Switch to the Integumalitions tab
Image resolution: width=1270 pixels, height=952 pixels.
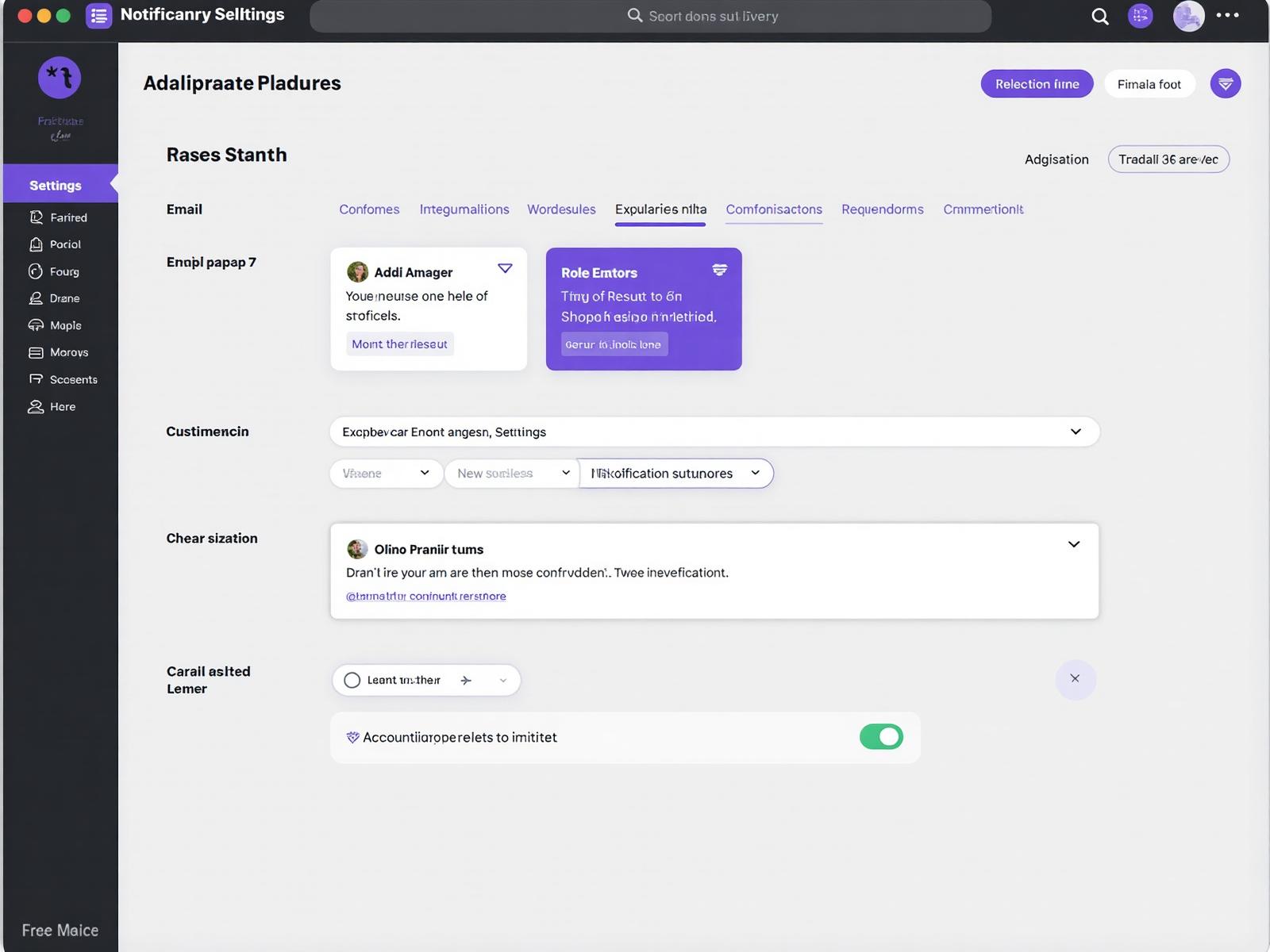click(x=464, y=209)
